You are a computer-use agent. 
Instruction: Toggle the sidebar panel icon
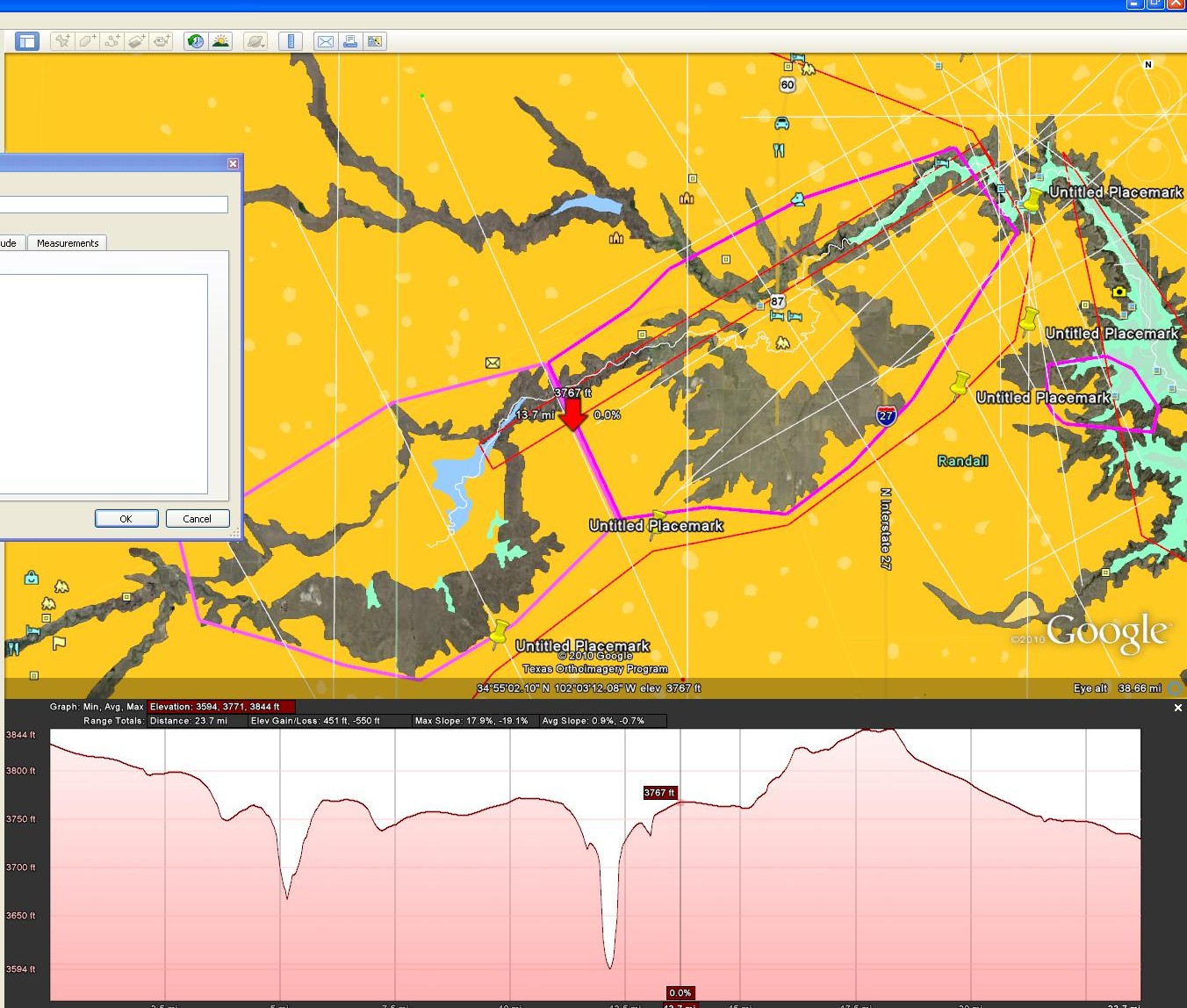(27, 41)
